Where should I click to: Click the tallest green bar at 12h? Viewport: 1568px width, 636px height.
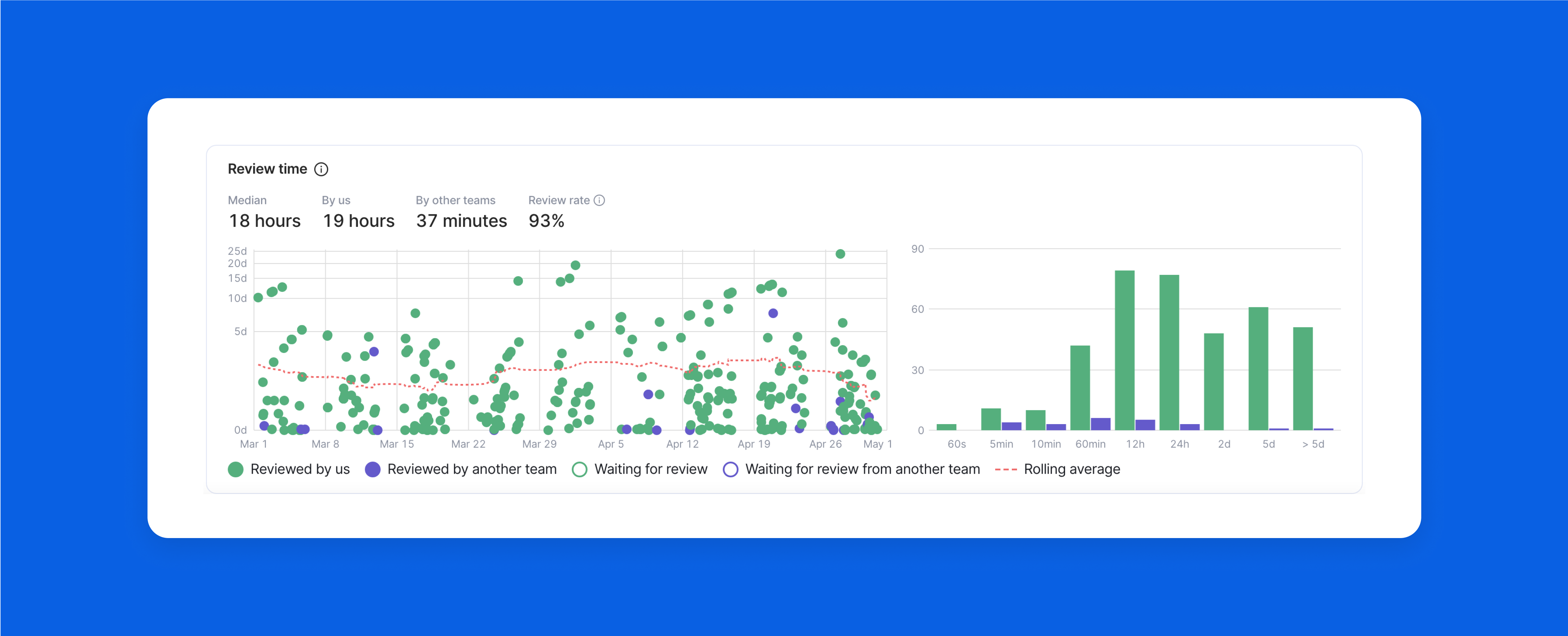pos(1124,350)
